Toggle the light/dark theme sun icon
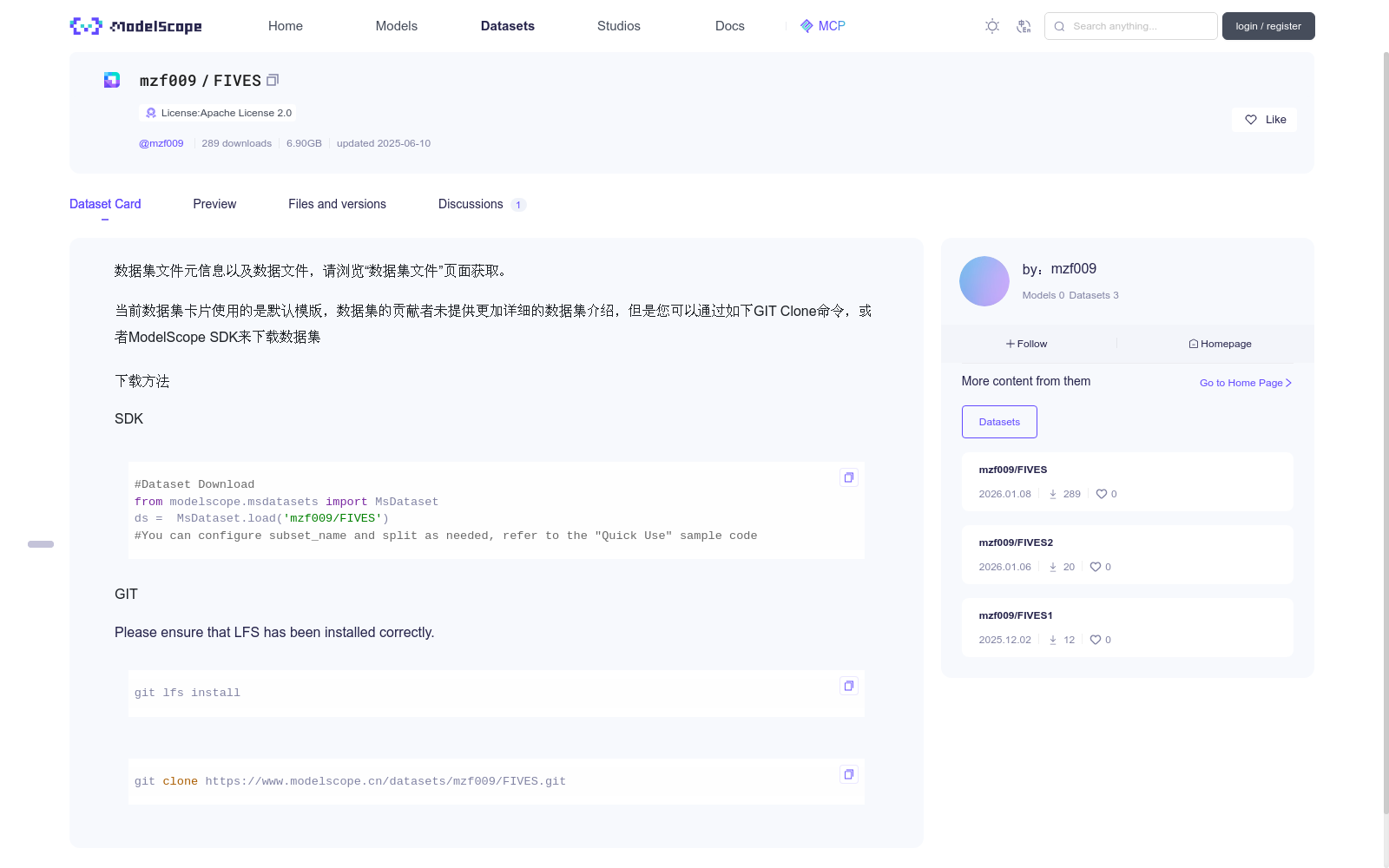 (992, 26)
